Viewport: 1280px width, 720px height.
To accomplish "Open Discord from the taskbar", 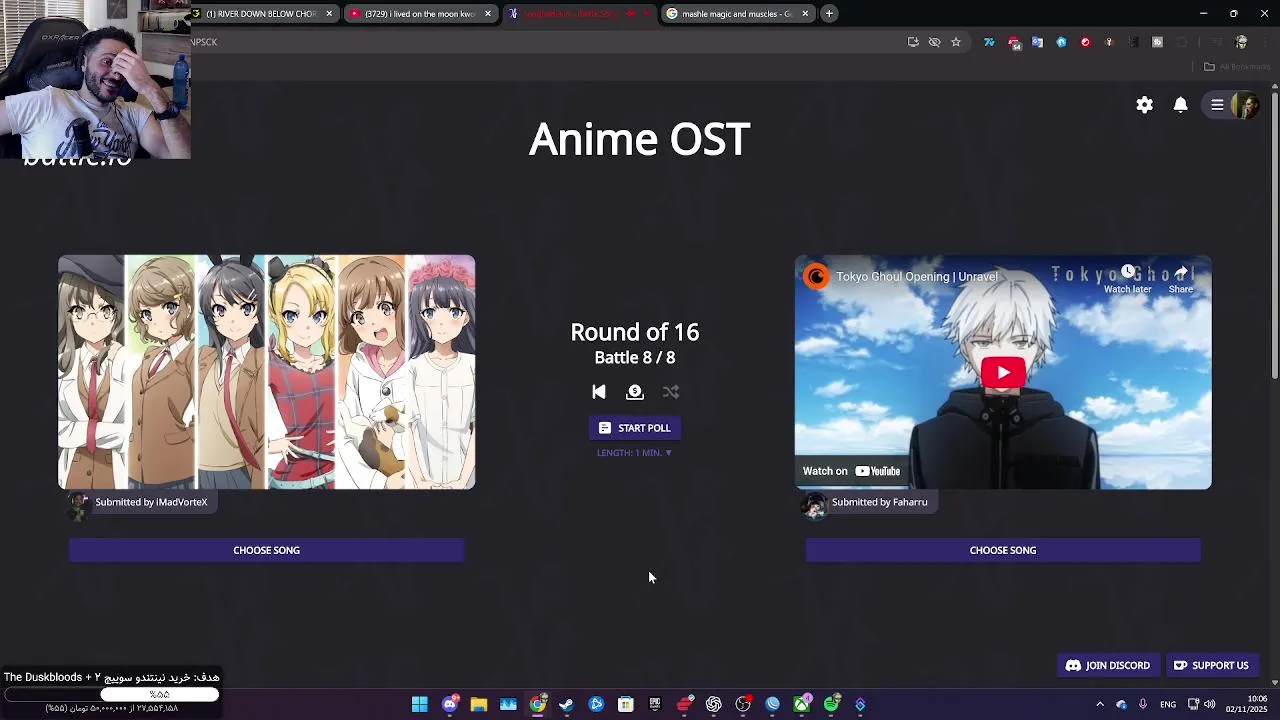I will 450,705.
